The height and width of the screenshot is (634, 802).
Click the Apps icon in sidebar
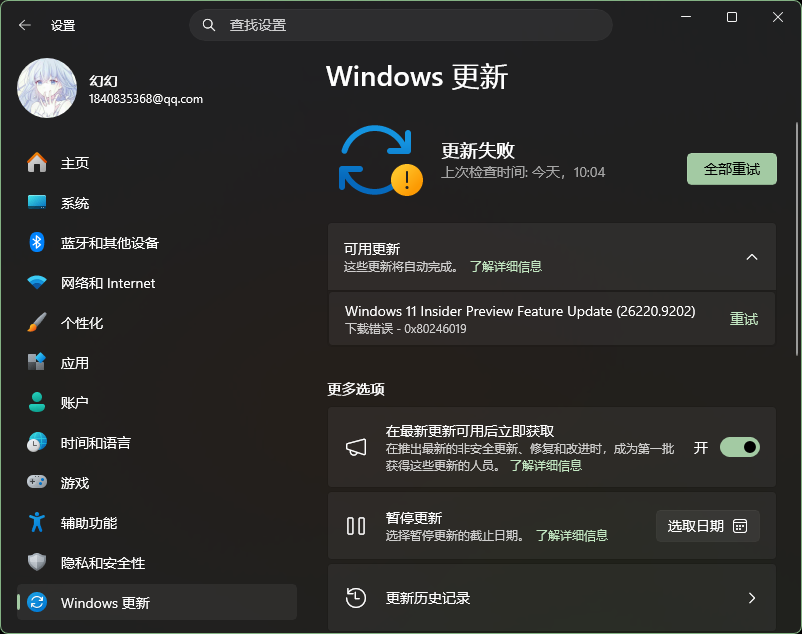pyautogui.click(x=37, y=362)
